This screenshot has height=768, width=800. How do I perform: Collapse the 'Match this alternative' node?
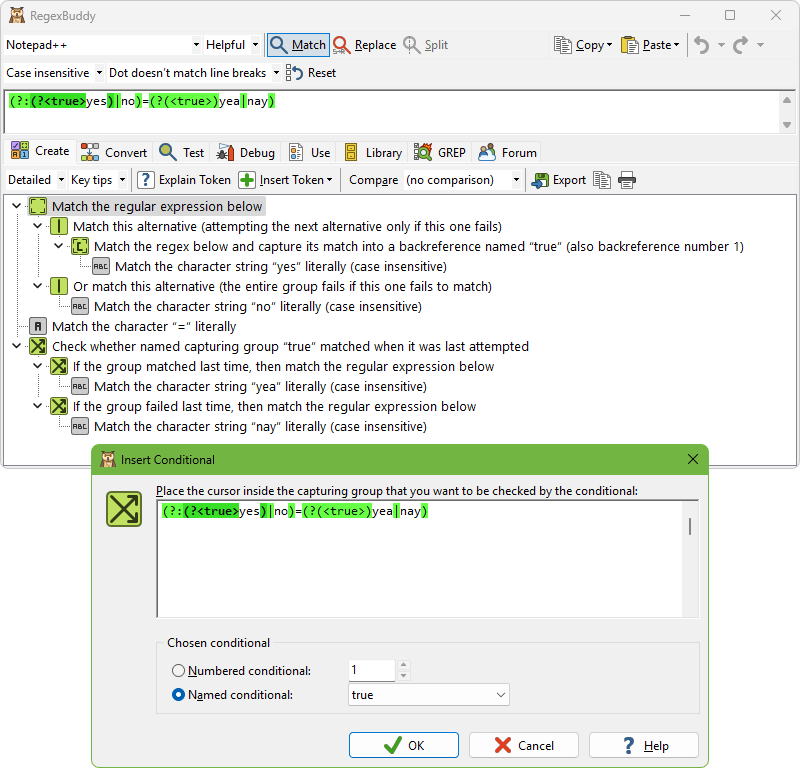(x=37, y=226)
